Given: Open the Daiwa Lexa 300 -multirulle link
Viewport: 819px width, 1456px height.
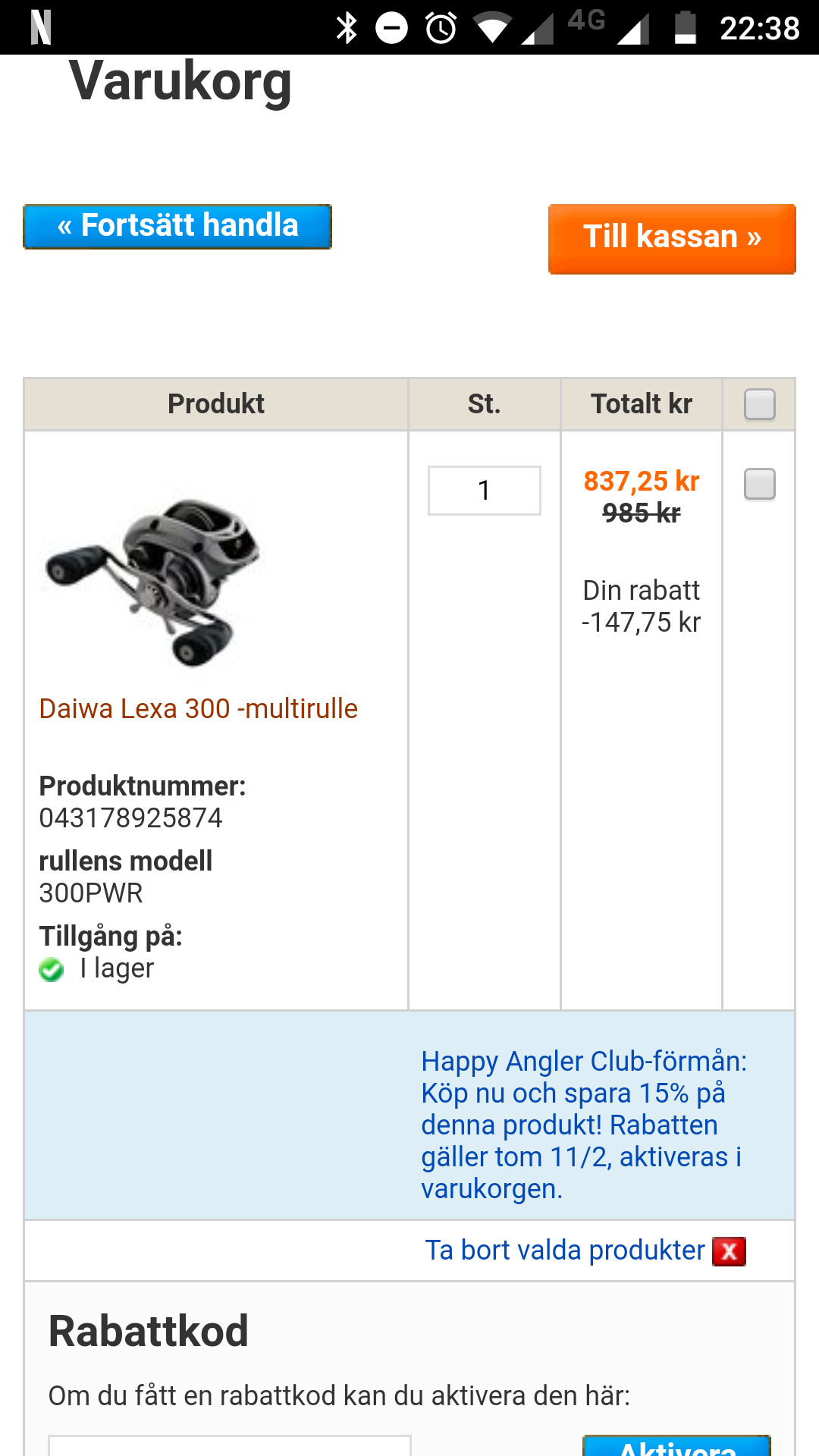Looking at the screenshot, I should coord(199,709).
